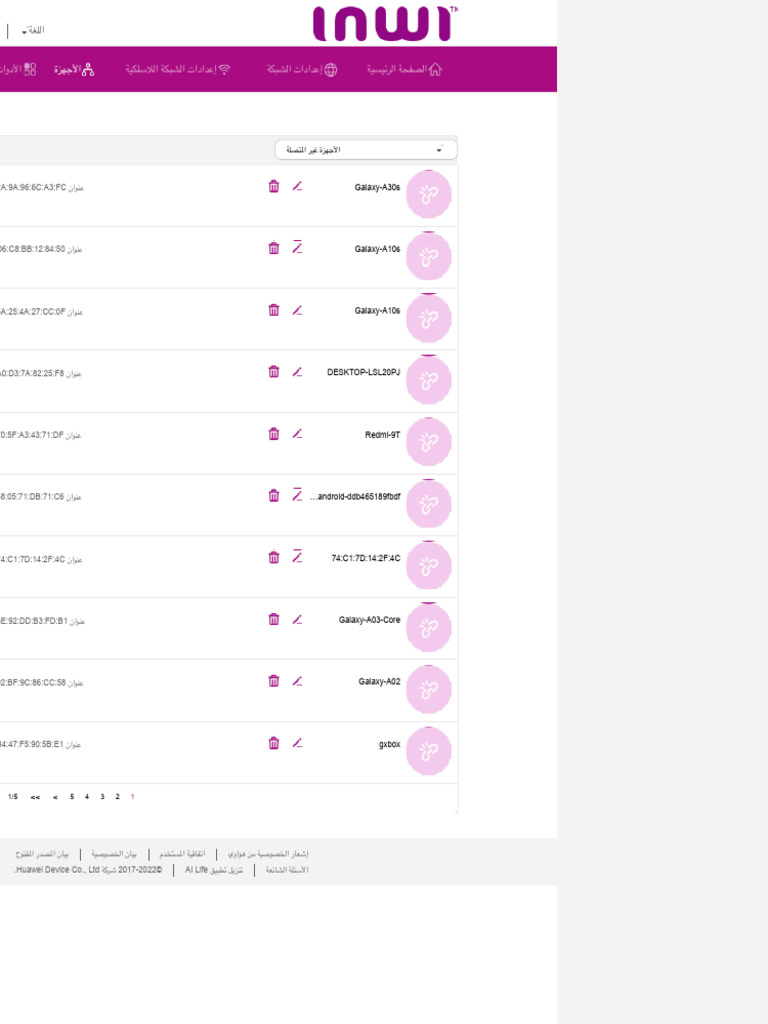Open the wireless network settings tab
Image resolution: width=768 pixels, height=1024 pixels.
point(178,70)
